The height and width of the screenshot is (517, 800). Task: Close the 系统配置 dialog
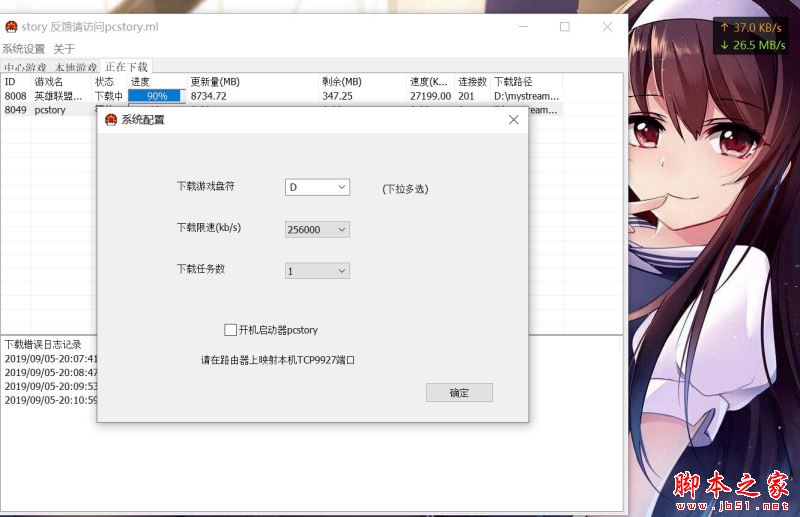pos(513,119)
